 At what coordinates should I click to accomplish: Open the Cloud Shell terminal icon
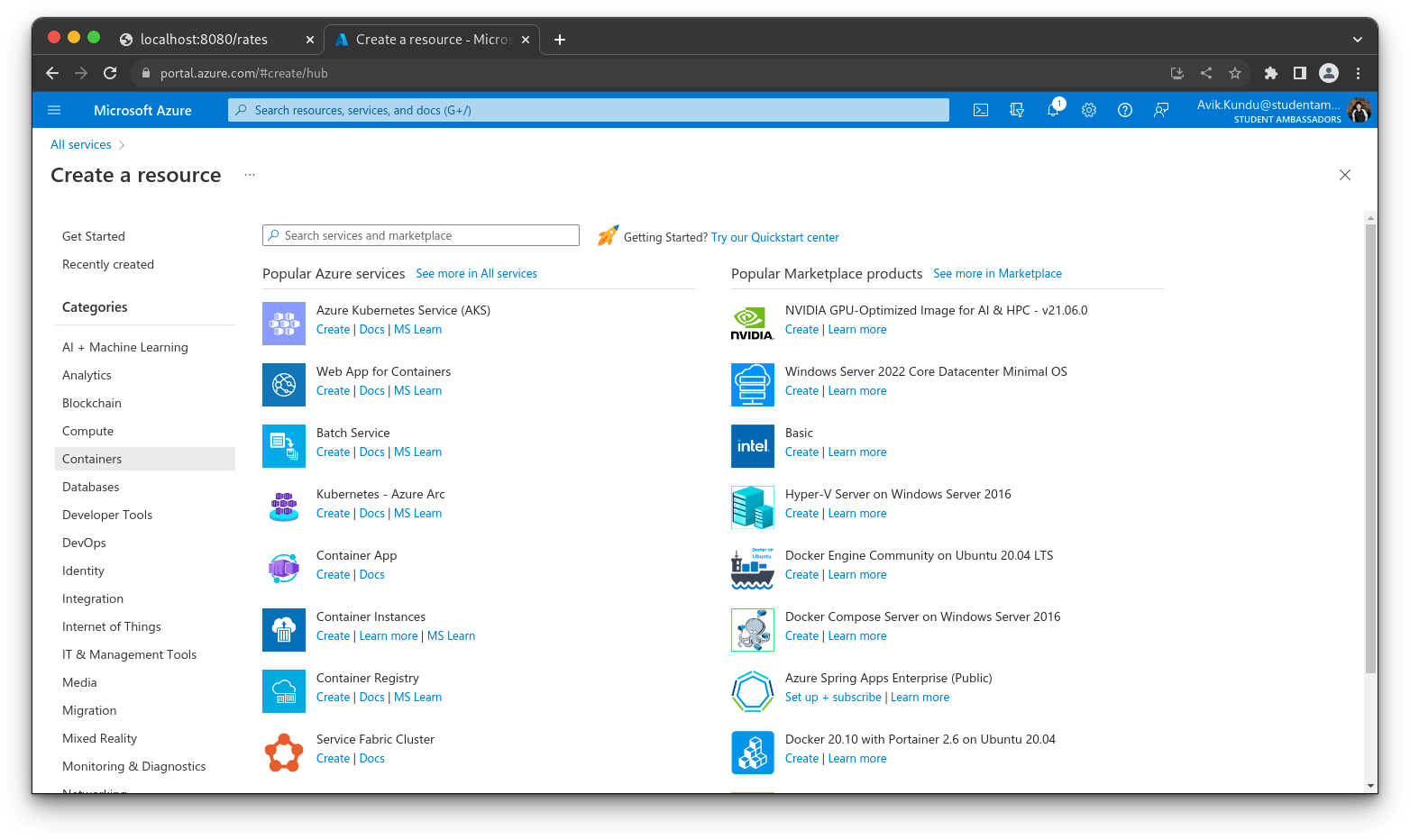(981, 110)
